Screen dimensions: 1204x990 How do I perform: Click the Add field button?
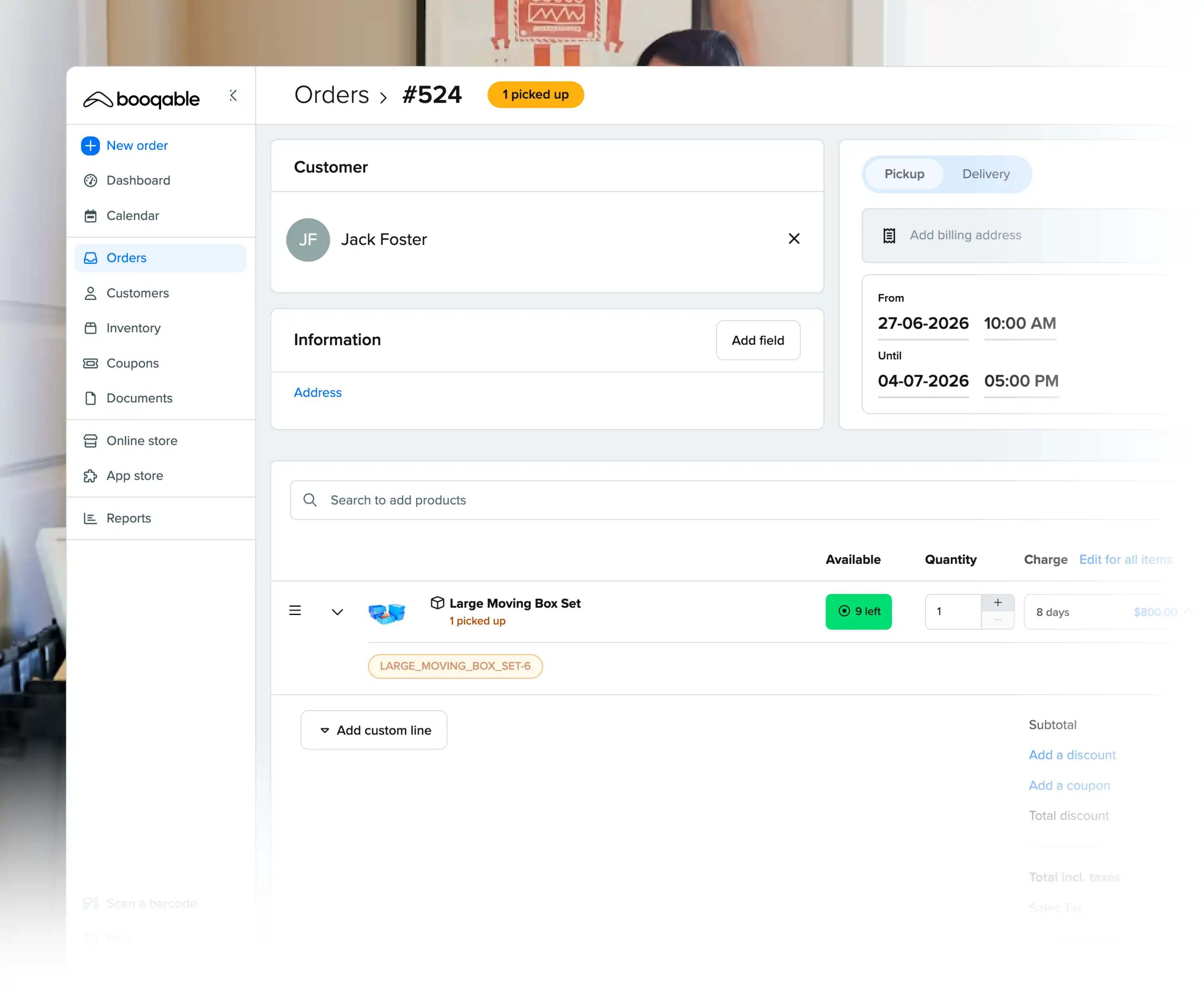(757, 340)
